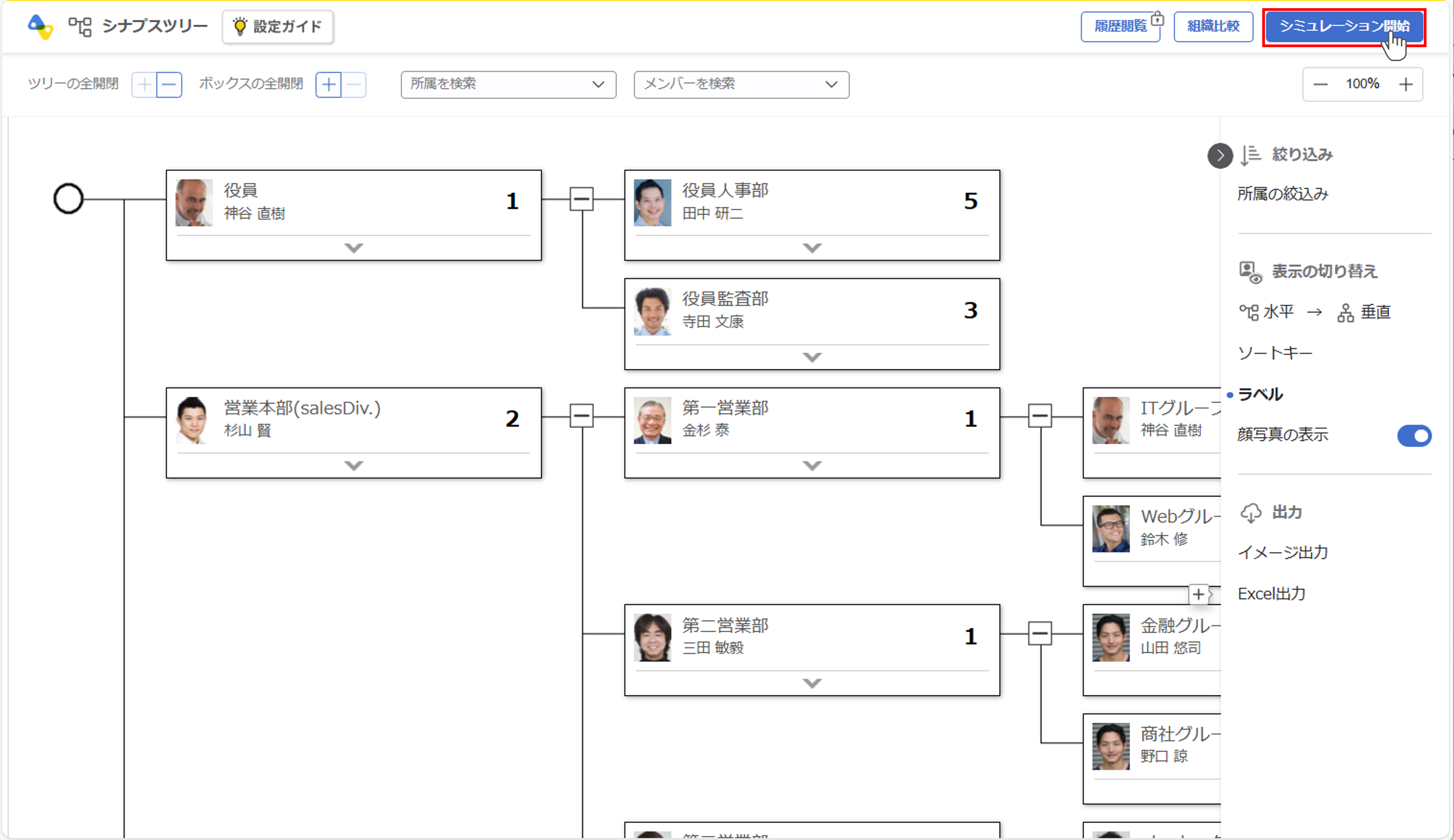Click the tree collapse-all minus icon
The image size is (1454, 840).
[170, 85]
